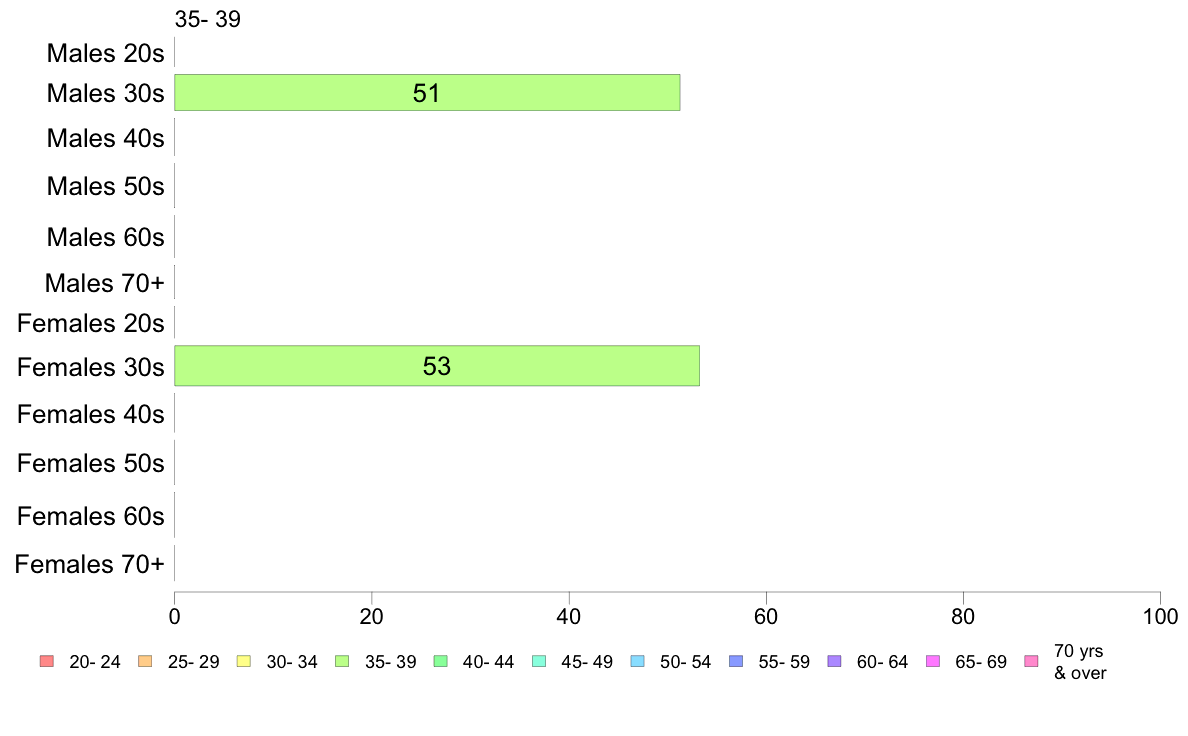Viewport: 1188px width, 736px height.
Task: Select the 50-54 light blue legend swatch
Action: pyautogui.click(x=637, y=661)
